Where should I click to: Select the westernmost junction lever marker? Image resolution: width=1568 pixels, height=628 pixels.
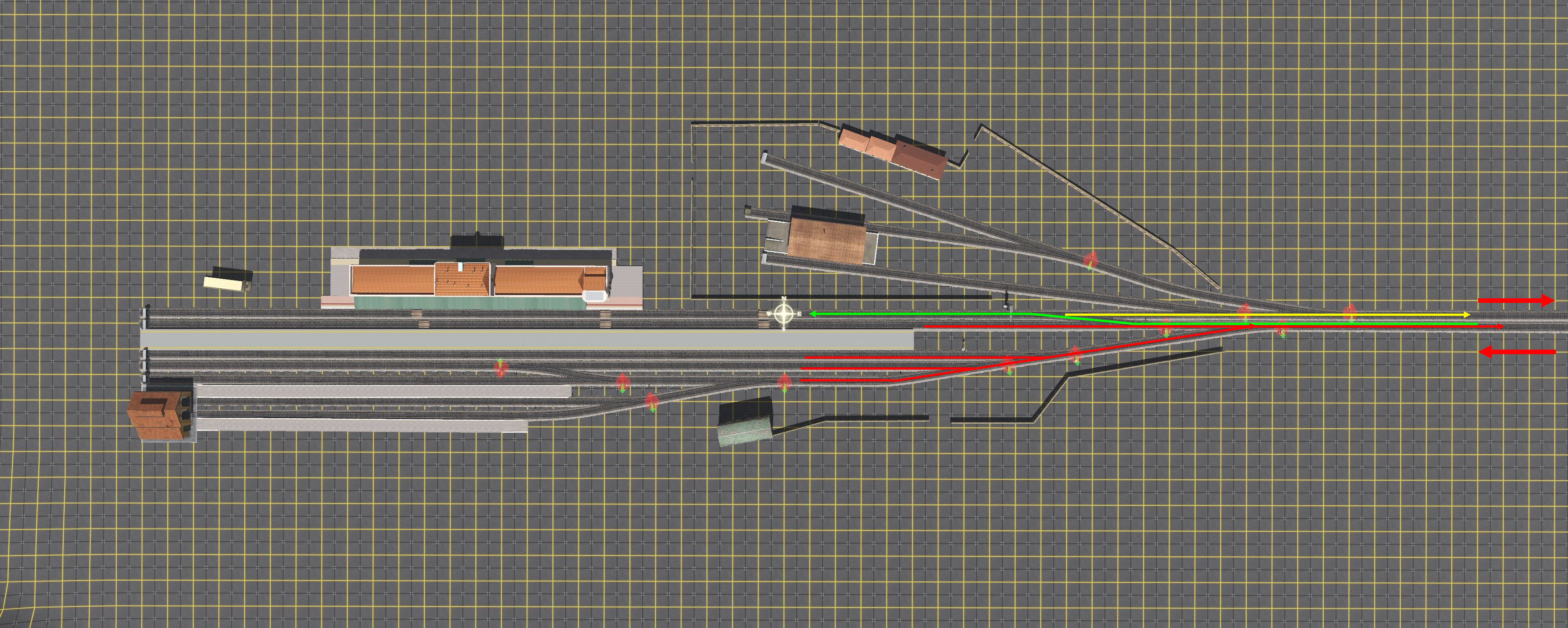(x=500, y=368)
